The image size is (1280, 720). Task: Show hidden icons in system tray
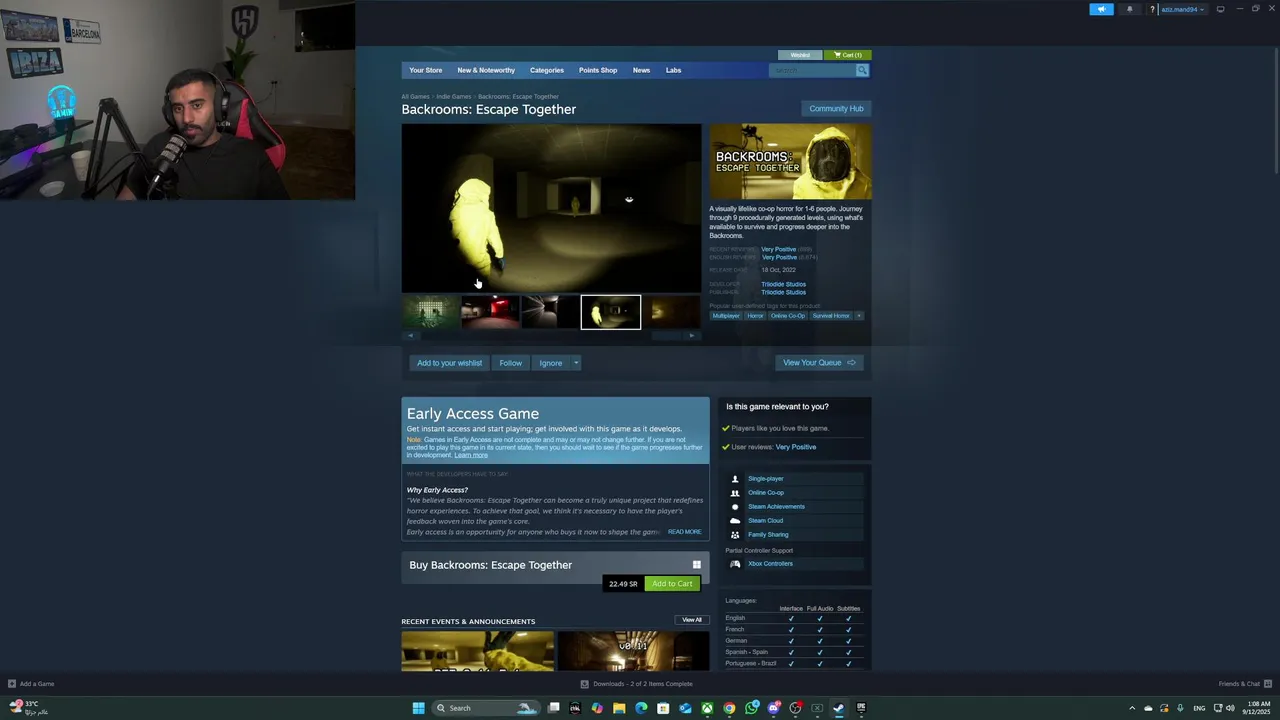tap(1132, 708)
